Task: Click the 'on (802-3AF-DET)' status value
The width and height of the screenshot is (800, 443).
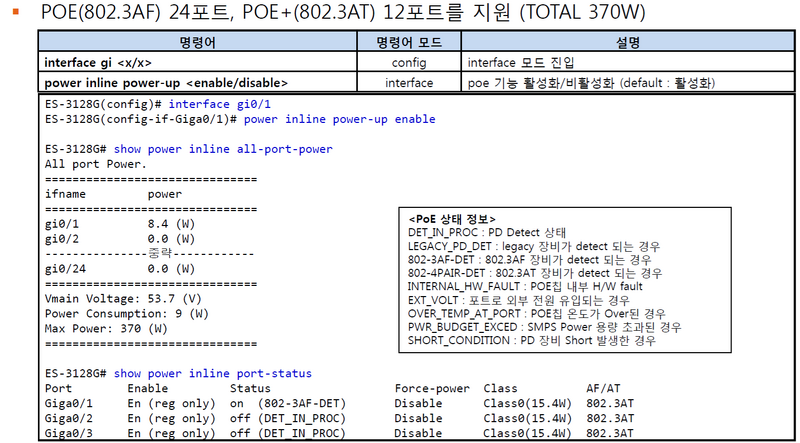Action: (288, 404)
